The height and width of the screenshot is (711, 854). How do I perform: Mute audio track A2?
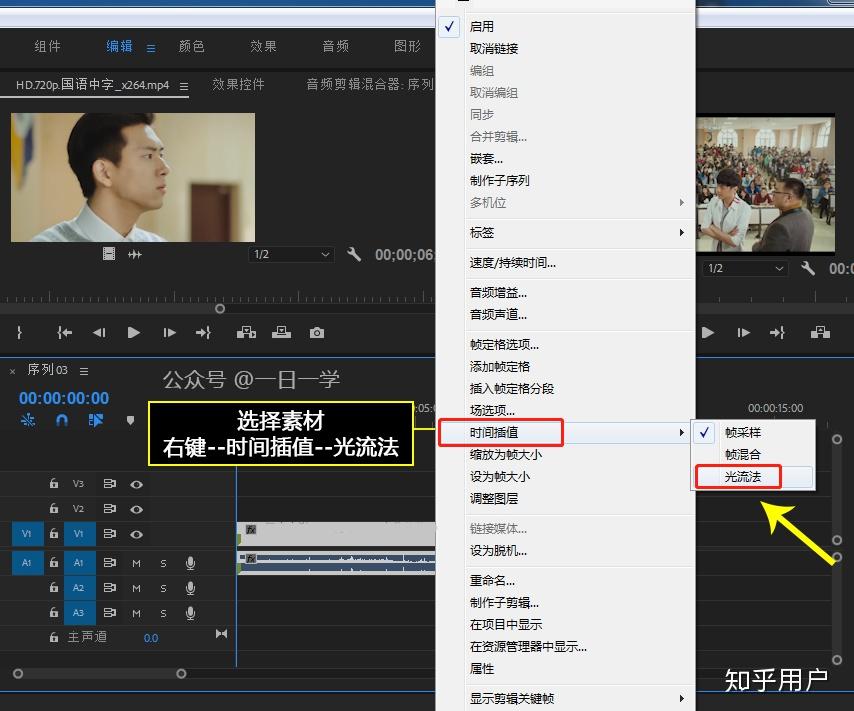[136, 588]
